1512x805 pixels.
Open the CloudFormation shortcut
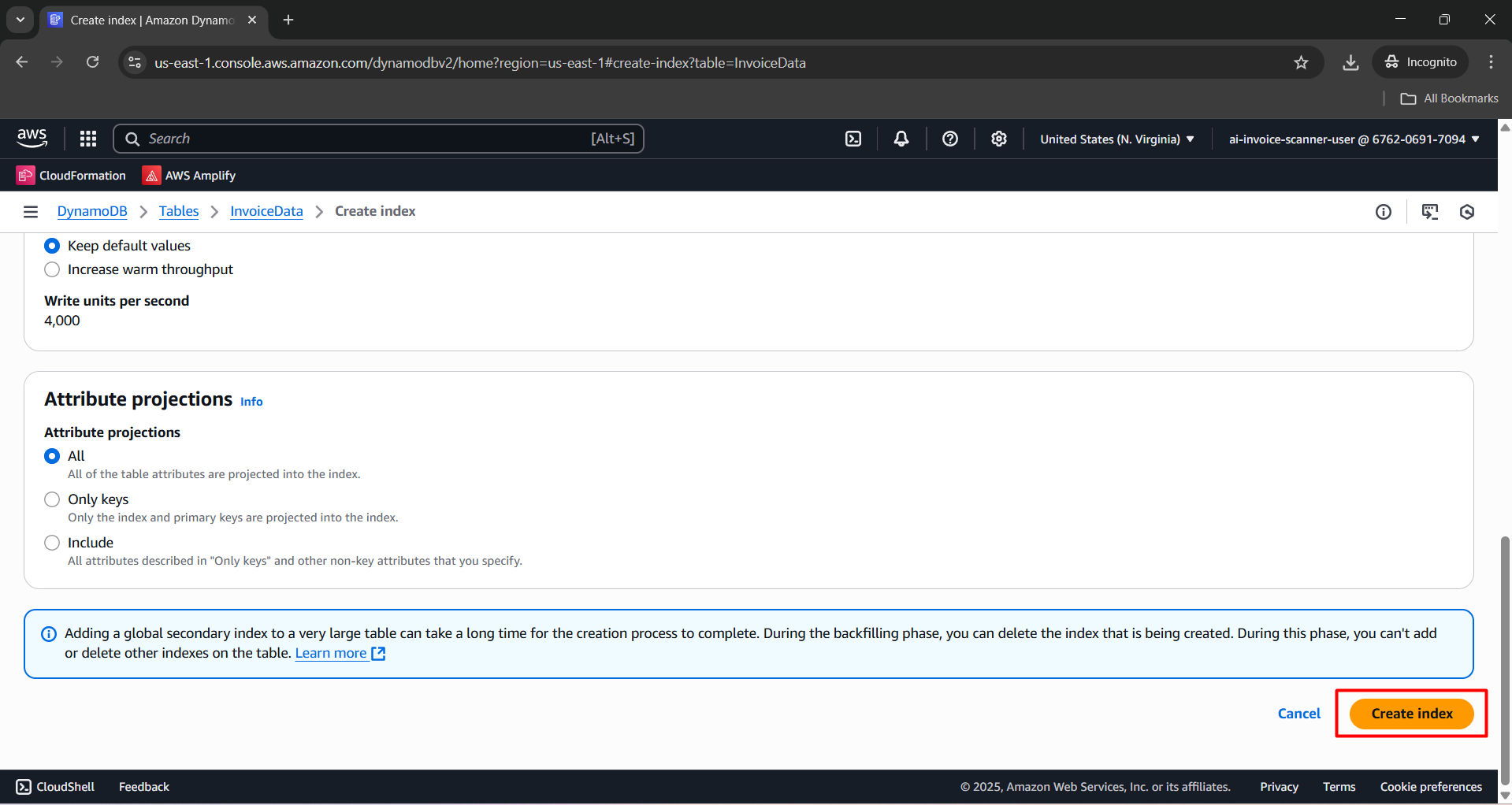pos(72,176)
